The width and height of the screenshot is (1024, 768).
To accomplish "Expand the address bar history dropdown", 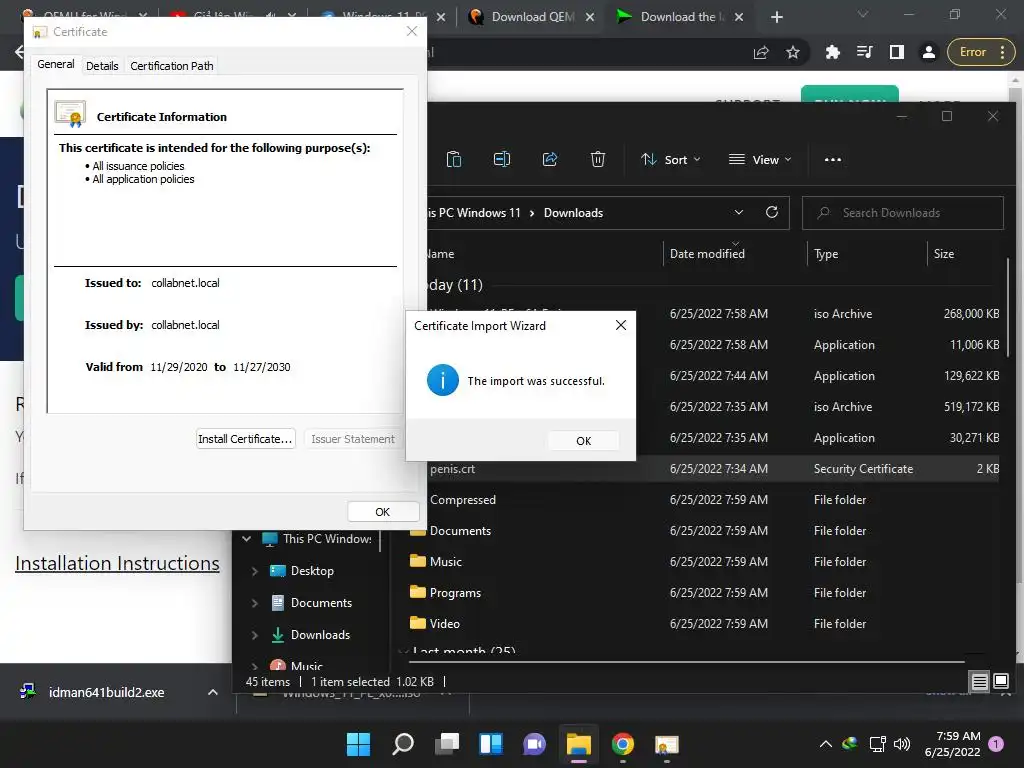I will click(739, 212).
